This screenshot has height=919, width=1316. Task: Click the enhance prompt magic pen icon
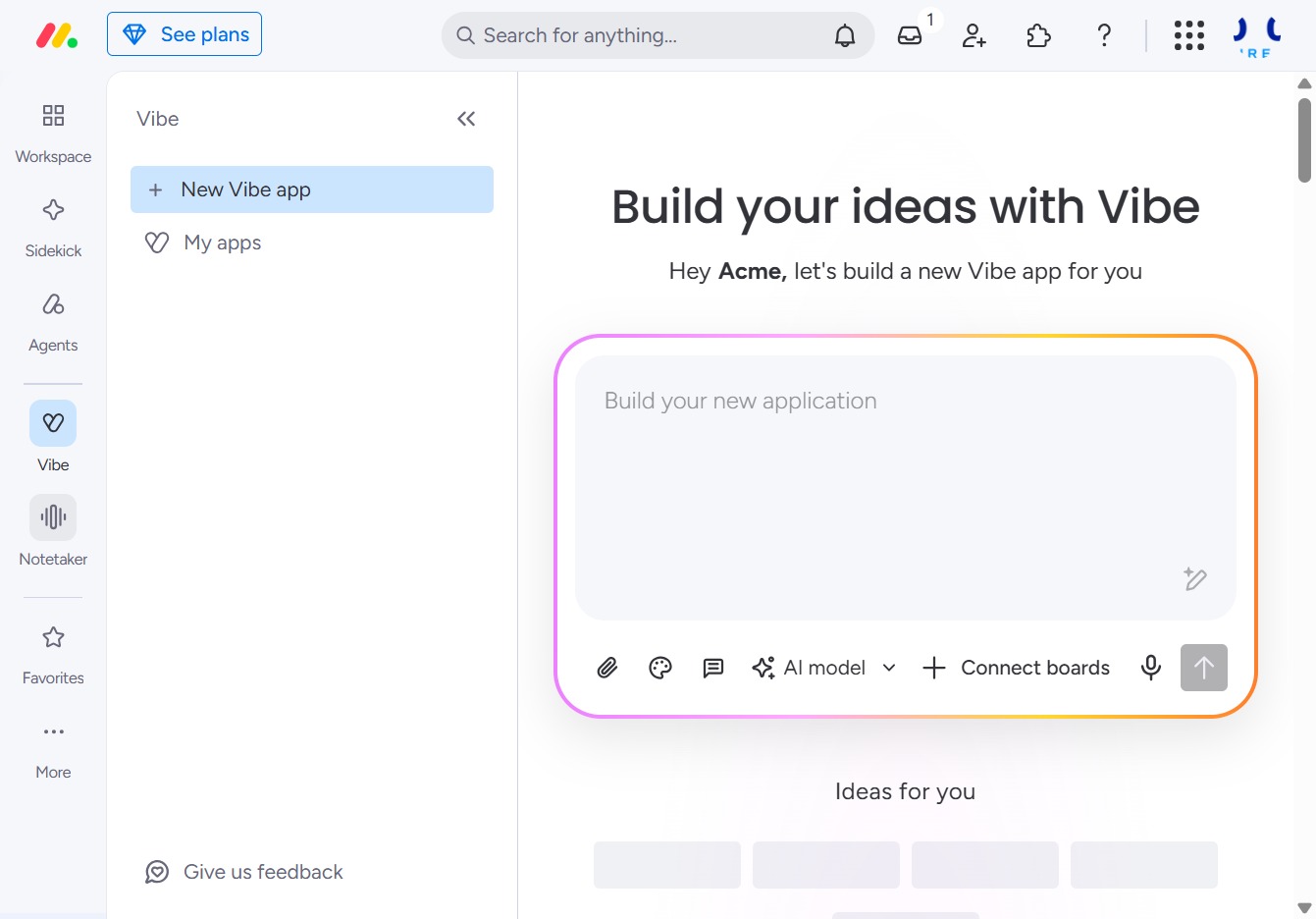pos(1194,578)
